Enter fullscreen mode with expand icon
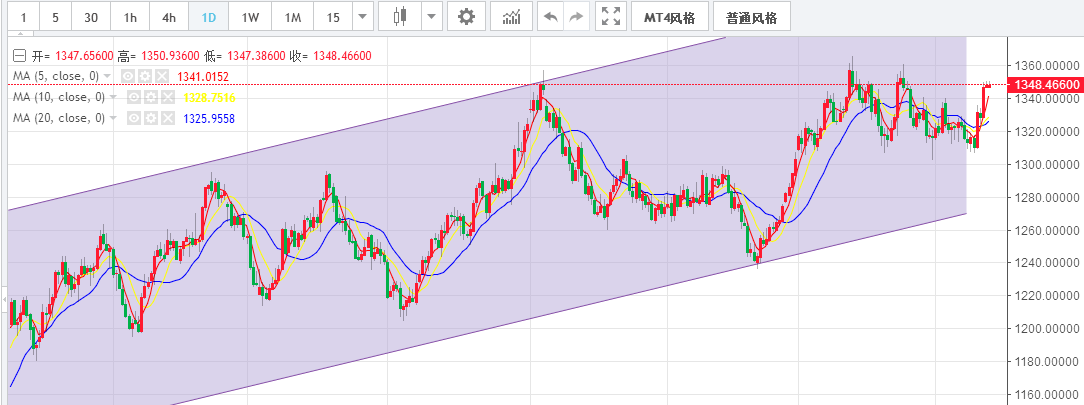Viewport: 1084px width, 405px height. (x=610, y=17)
